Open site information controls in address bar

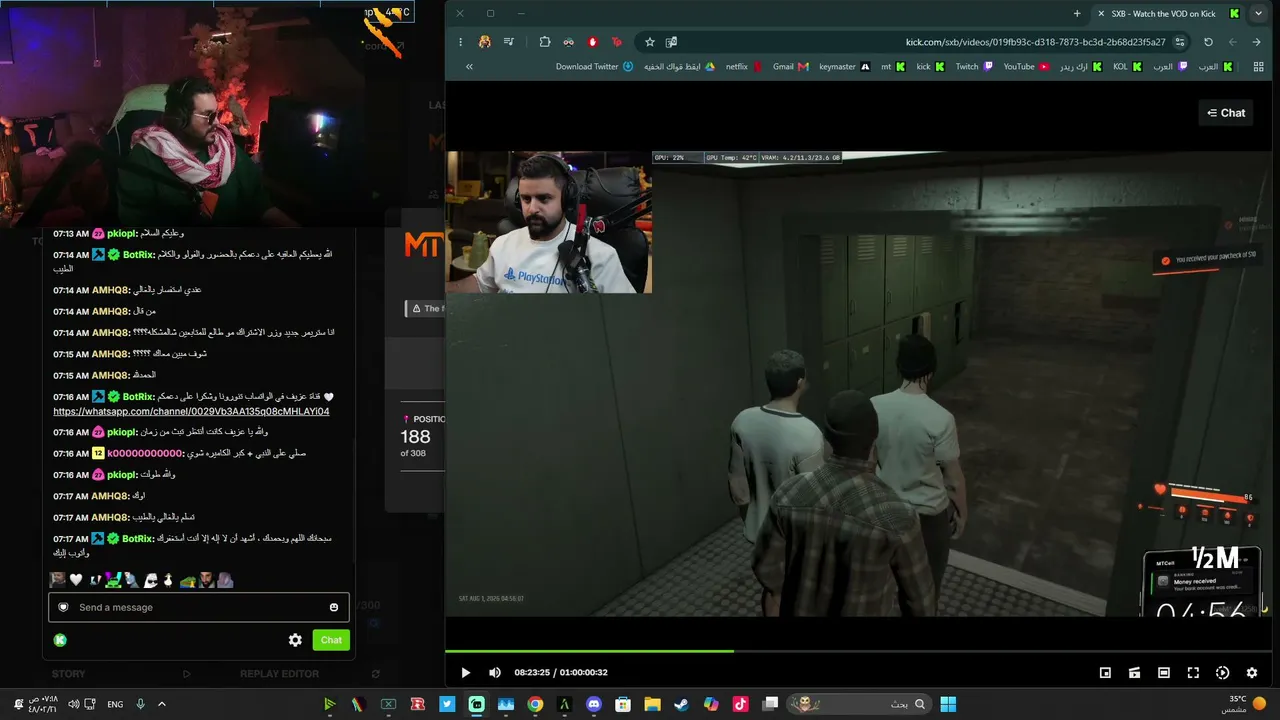click(x=1180, y=42)
